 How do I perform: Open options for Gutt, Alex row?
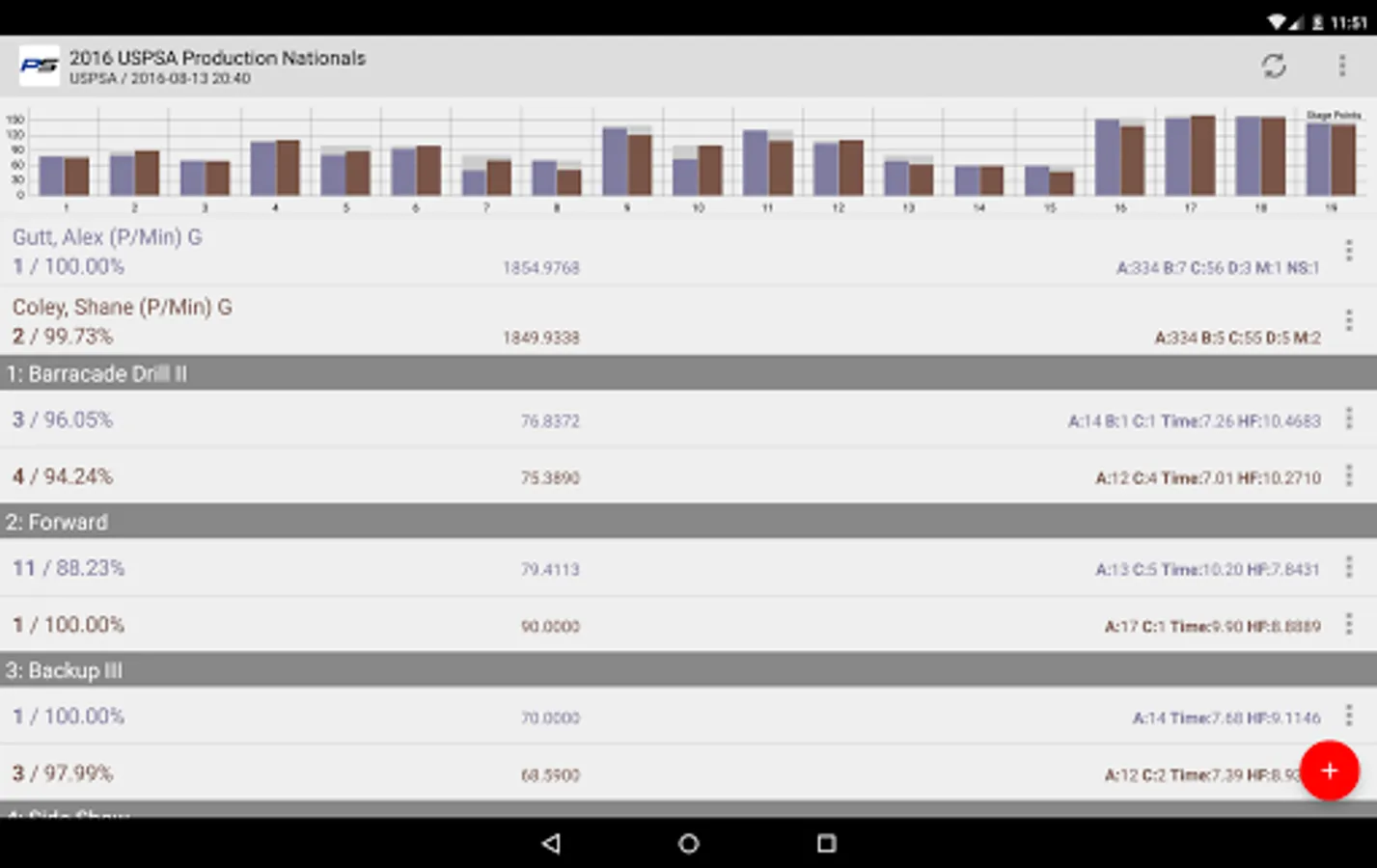click(x=1349, y=251)
